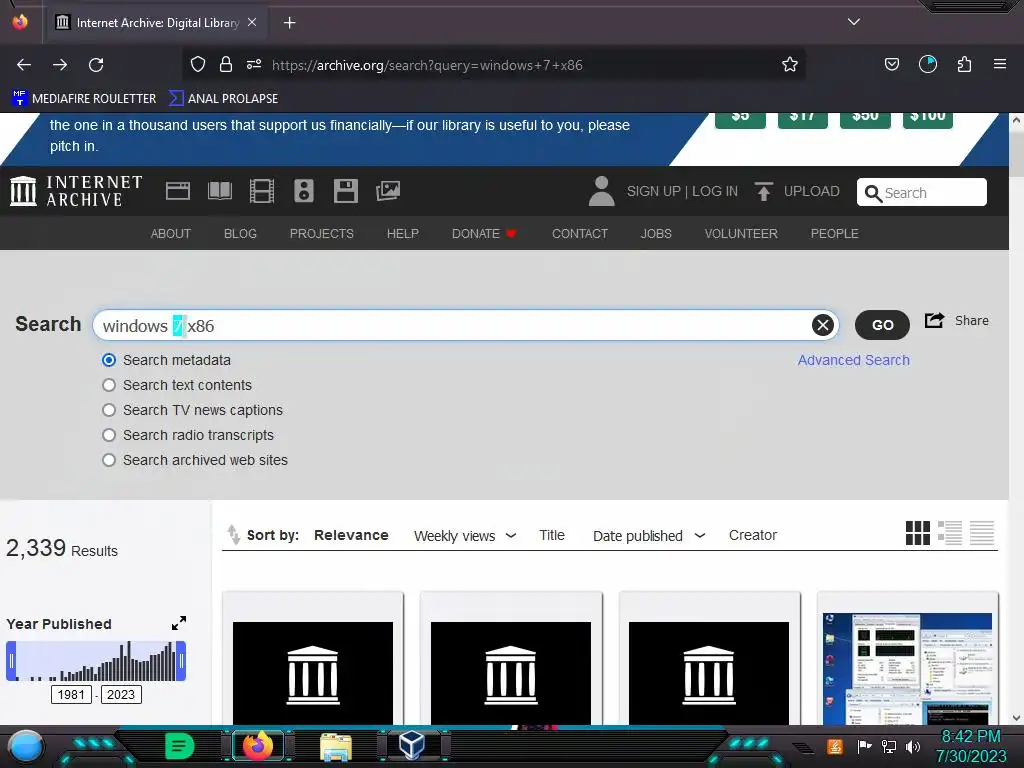Open the JOBS menu item
The height and width of the screenshot is (768, 1024).
pos(656,233)
